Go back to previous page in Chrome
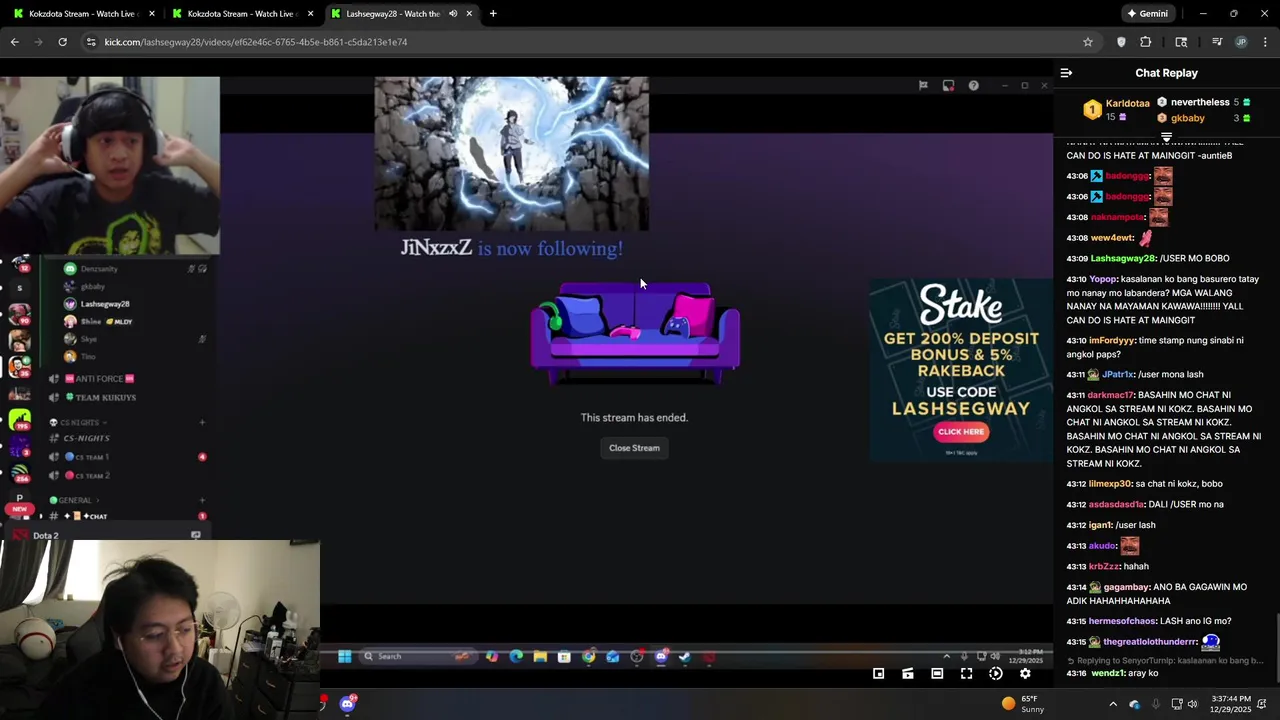 pyautogui.click(x=14, y=42)
